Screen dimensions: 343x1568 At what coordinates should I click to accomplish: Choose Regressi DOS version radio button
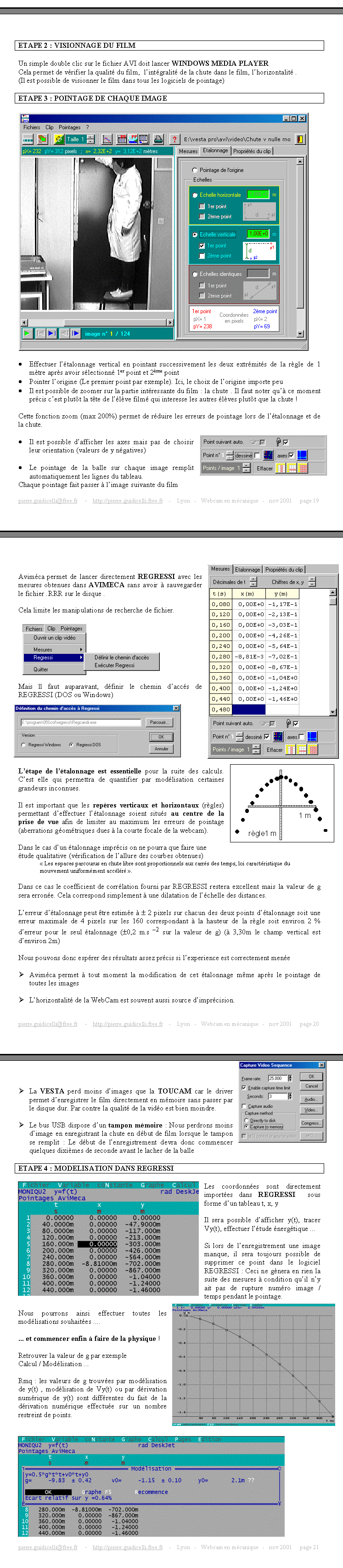71,744
